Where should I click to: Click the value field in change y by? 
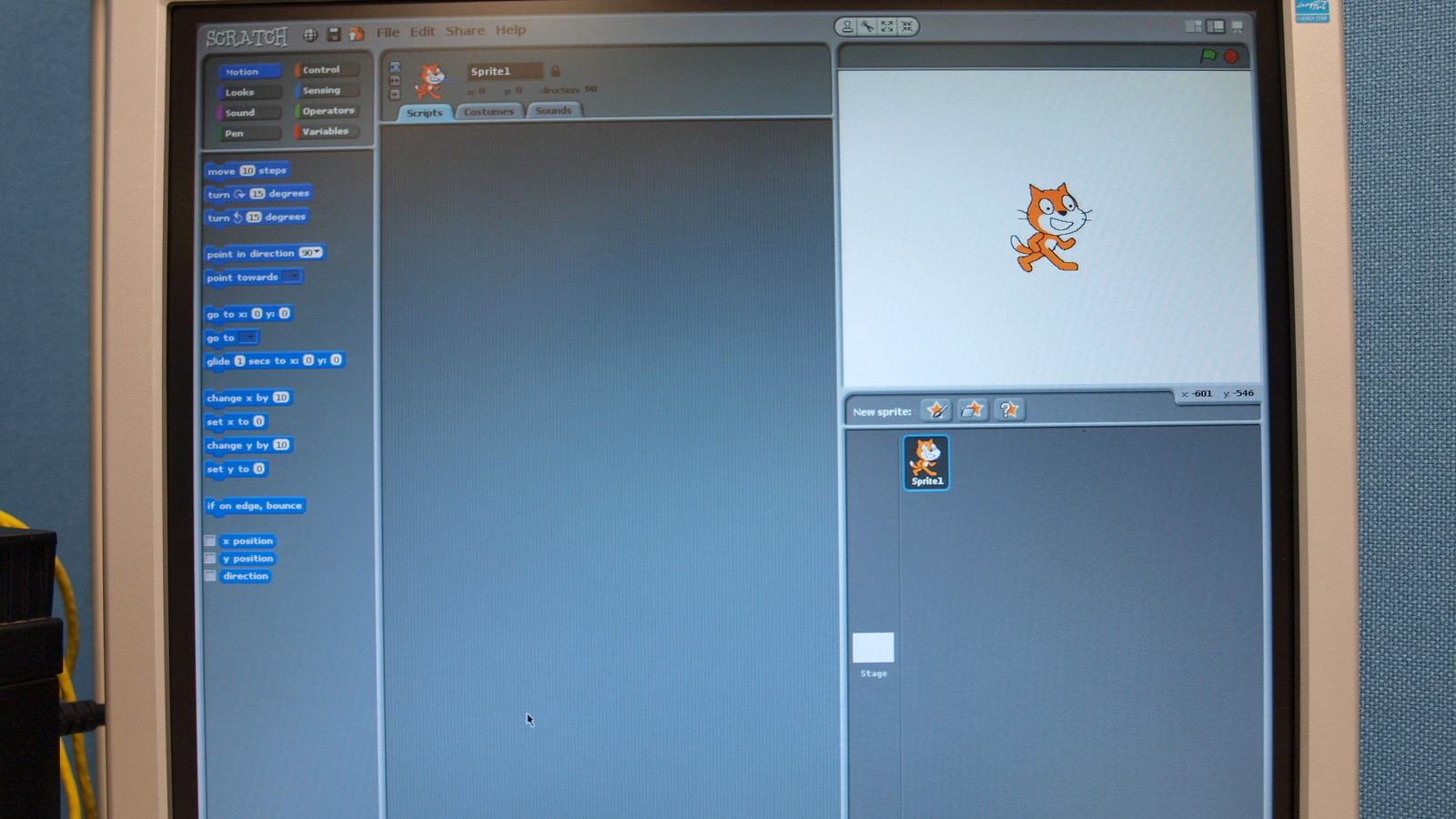(x=281, y=445)
